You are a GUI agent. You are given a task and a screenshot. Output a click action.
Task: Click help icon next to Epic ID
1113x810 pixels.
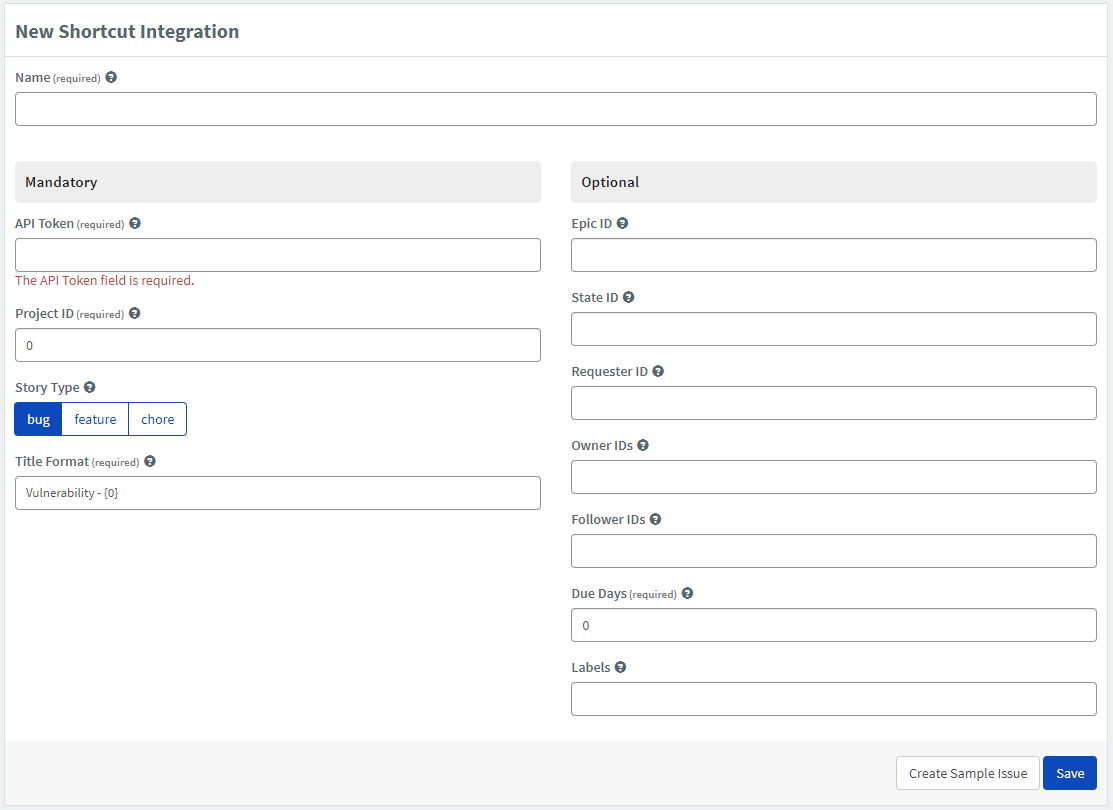point(623,223)
